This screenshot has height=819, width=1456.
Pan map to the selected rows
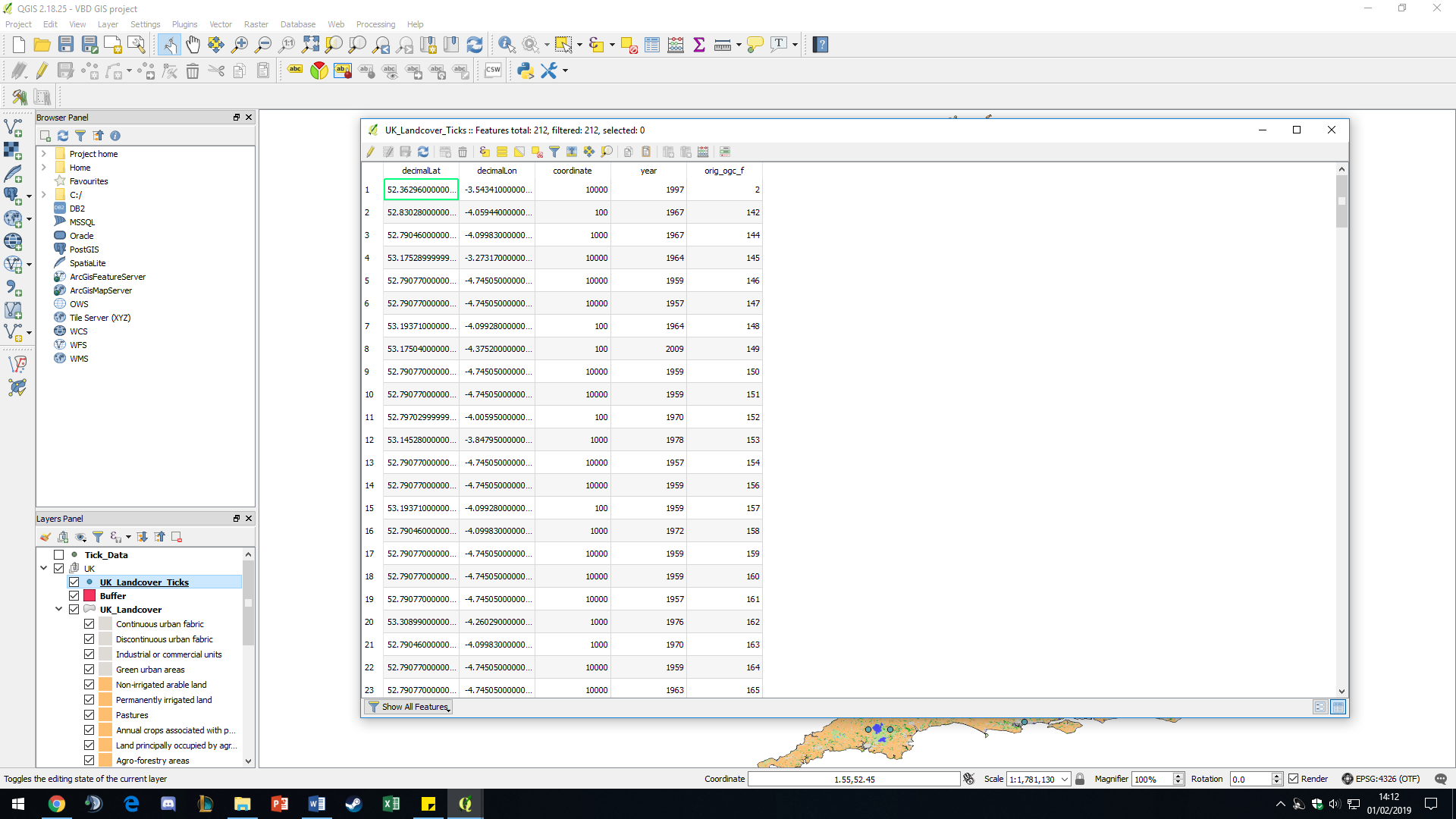tap(589, 152)
